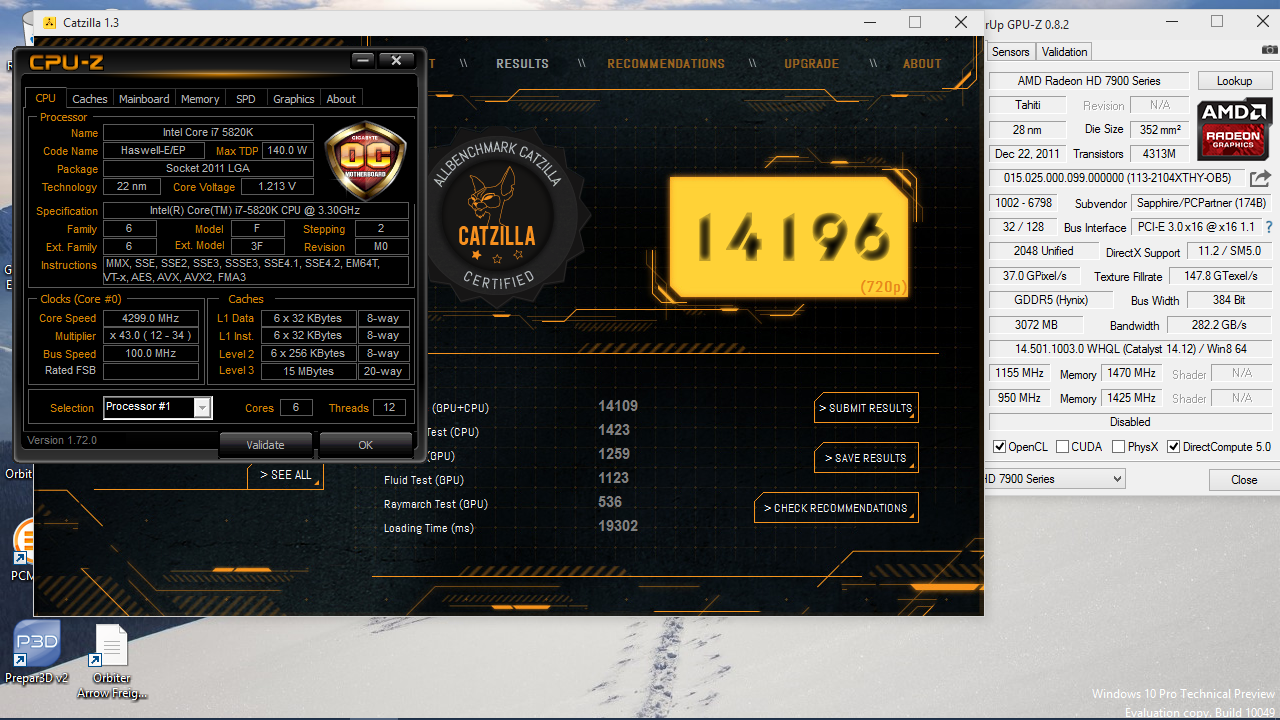1280x720 pixels.
Task: Click the GPU-Z screenshot camera icon
Action: pyautogui.click(x=1269, y=50)
